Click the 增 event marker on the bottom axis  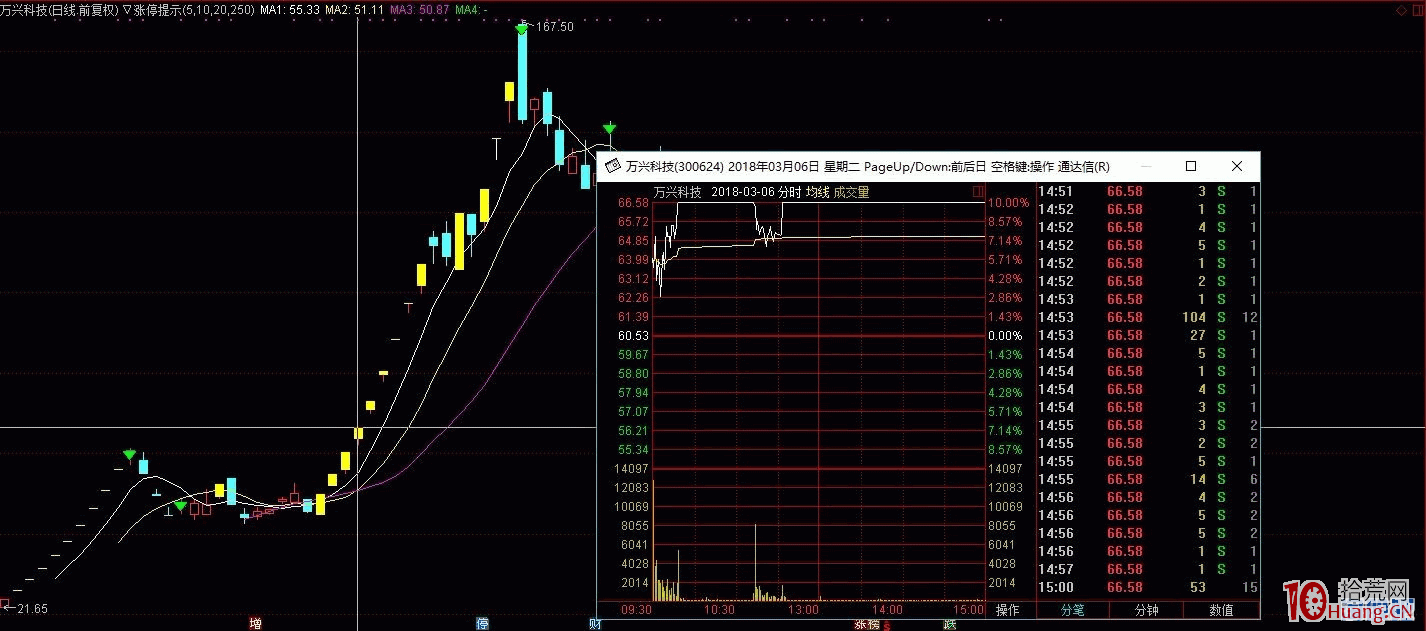[x=256, y=624]
